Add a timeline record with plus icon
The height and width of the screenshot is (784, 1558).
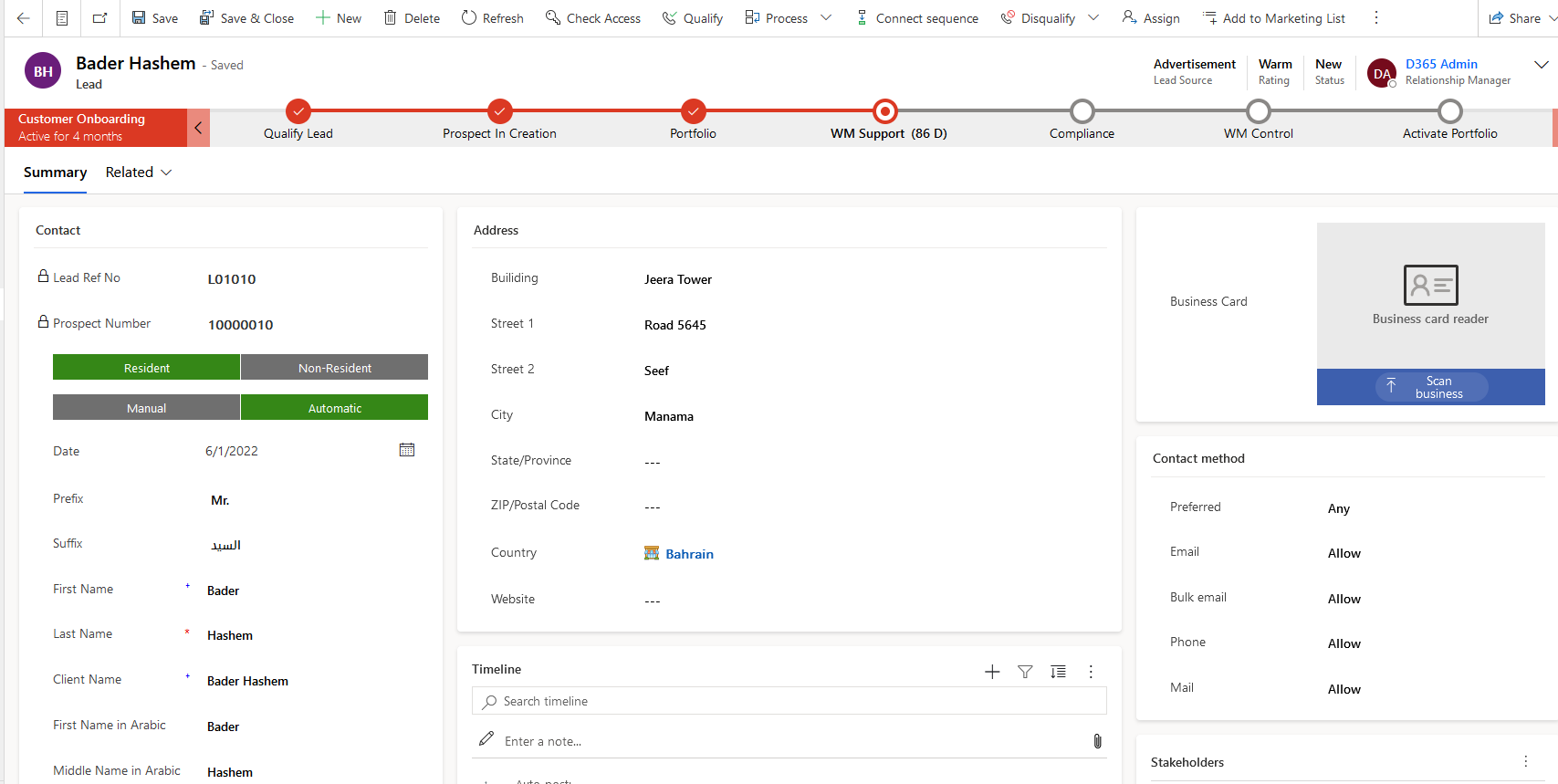(992, 672)
